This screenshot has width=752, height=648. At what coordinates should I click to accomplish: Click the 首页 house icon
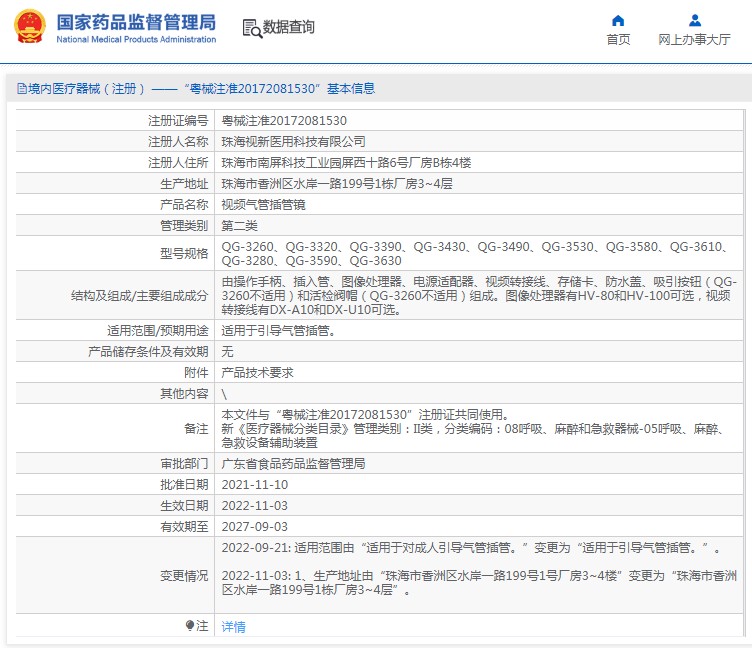click(618, 20)
